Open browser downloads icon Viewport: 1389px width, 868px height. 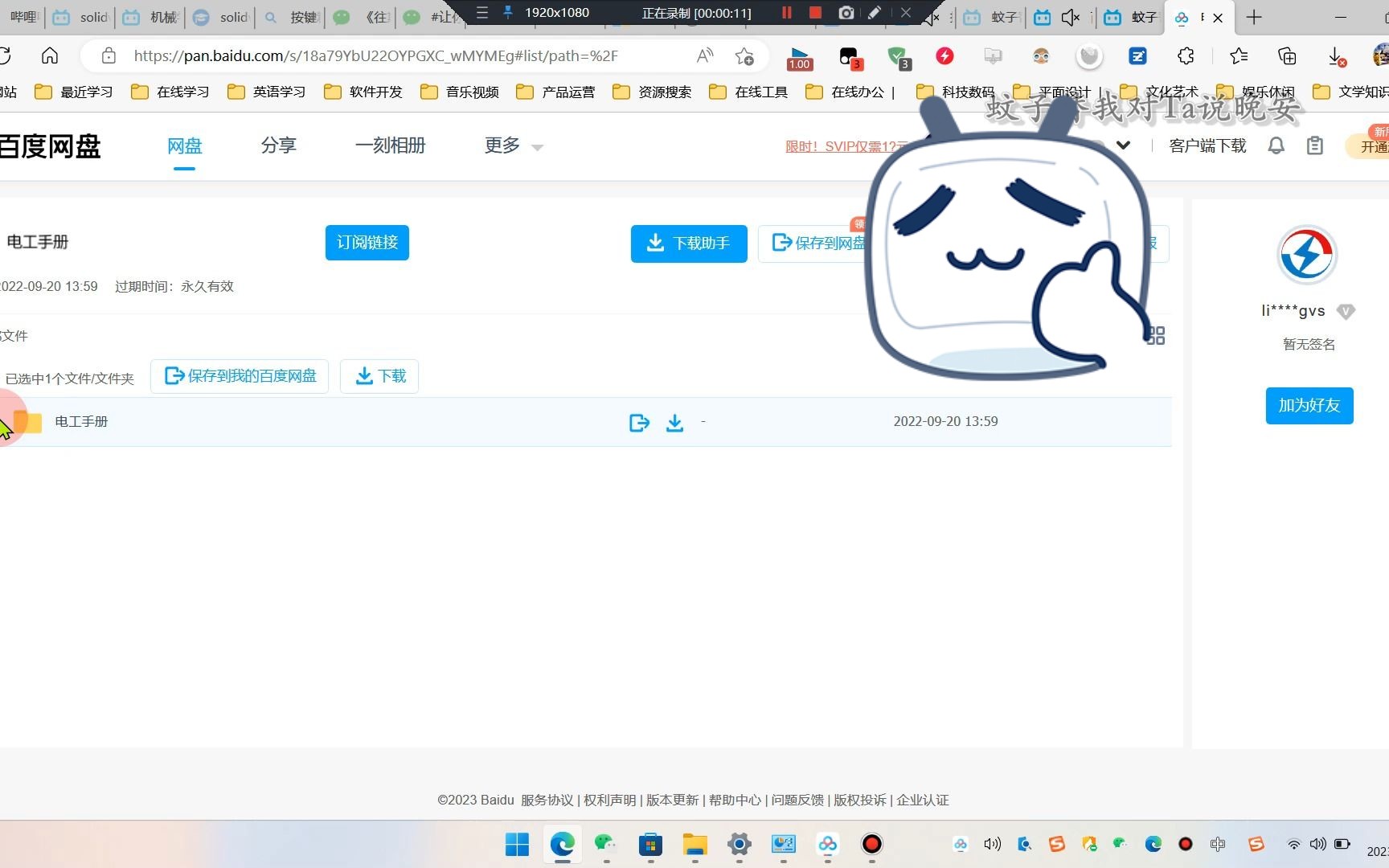(x=1337, y=56)
